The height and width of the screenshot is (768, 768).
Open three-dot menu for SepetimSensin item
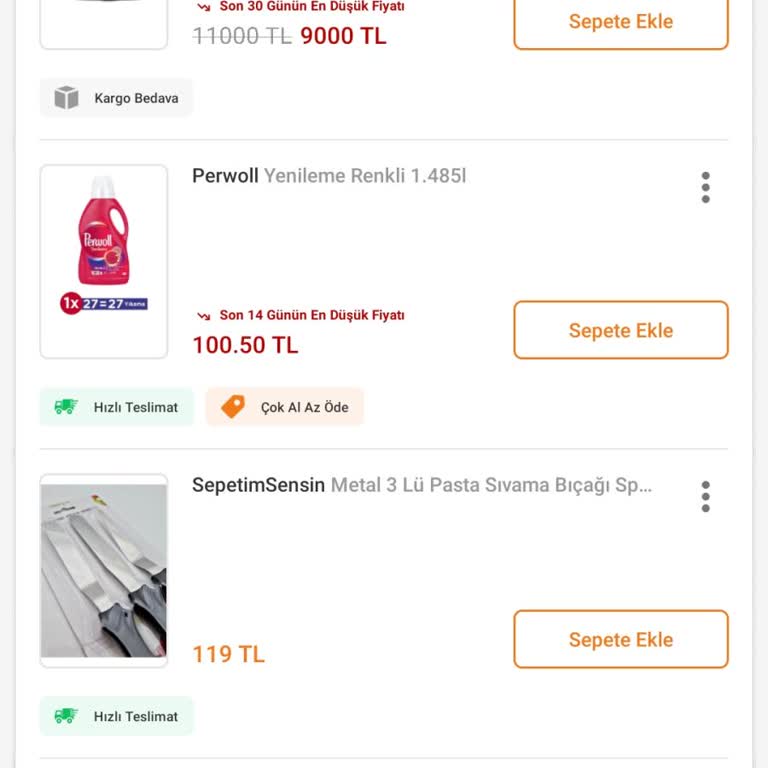[x=705, y=496]
